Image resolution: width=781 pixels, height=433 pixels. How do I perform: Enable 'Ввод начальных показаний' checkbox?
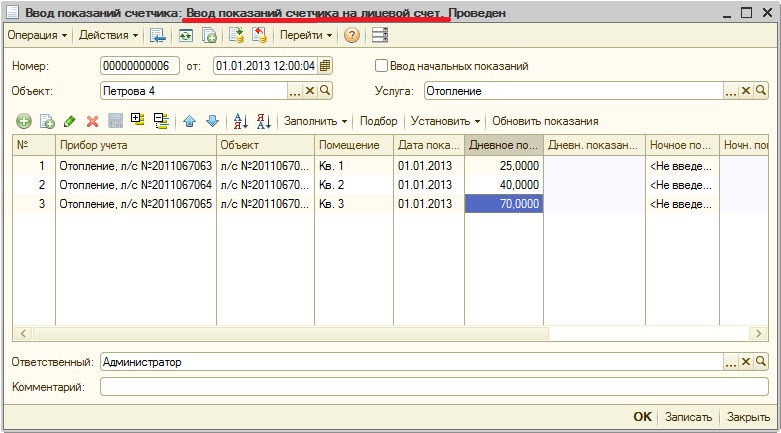click(381, 66)
